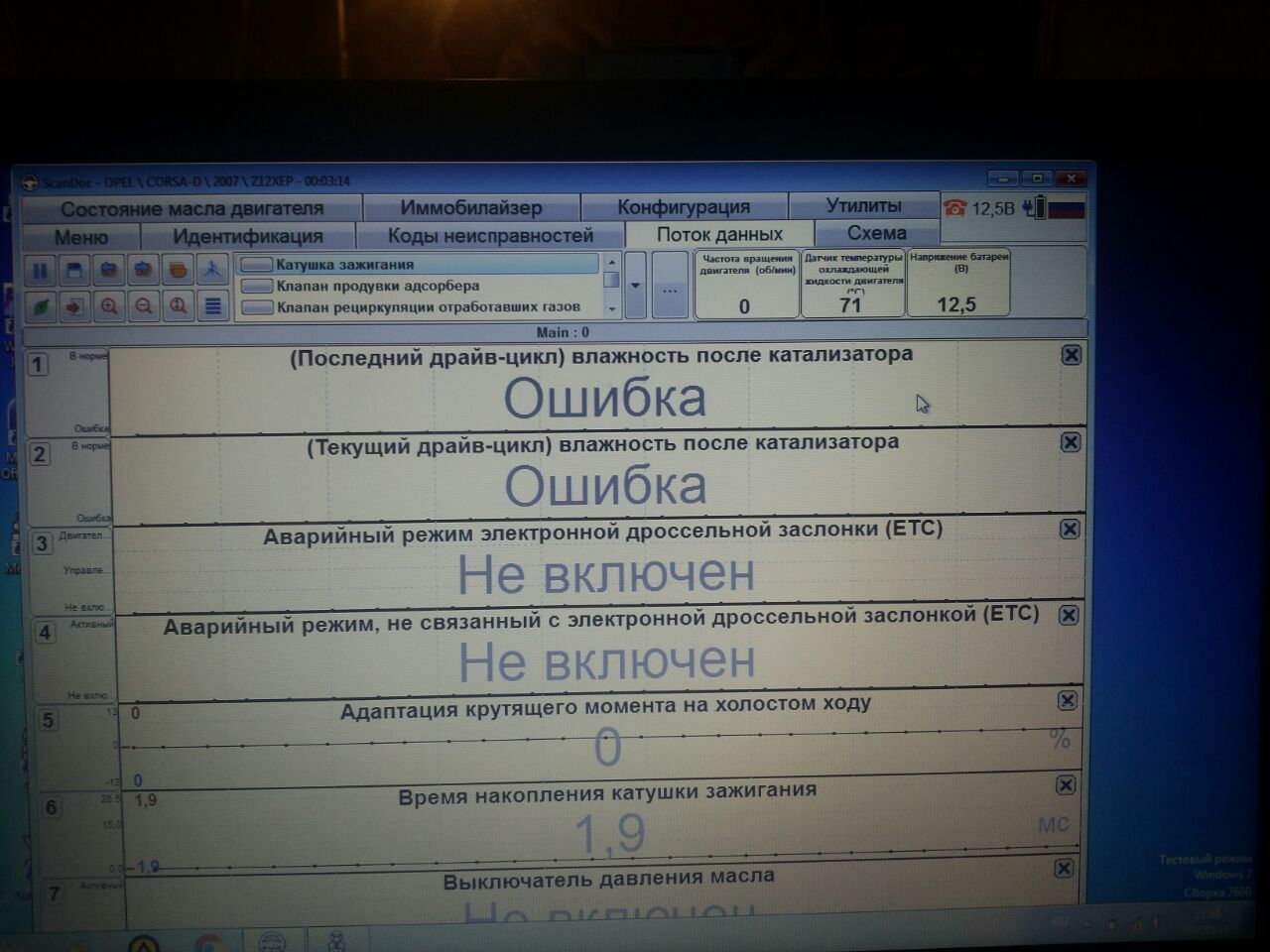Toggle 'Клапан рециркуляции отработавших газов' switch

click(x=257, y=308)
